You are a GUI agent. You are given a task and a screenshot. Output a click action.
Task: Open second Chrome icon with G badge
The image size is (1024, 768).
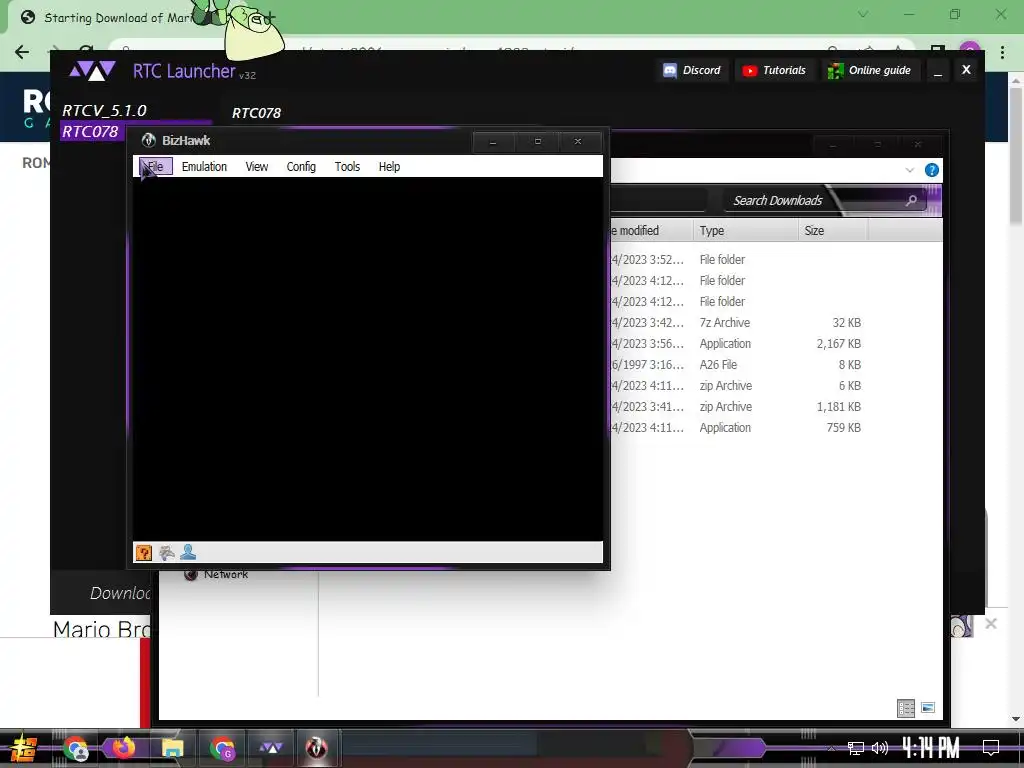point(222,748)
